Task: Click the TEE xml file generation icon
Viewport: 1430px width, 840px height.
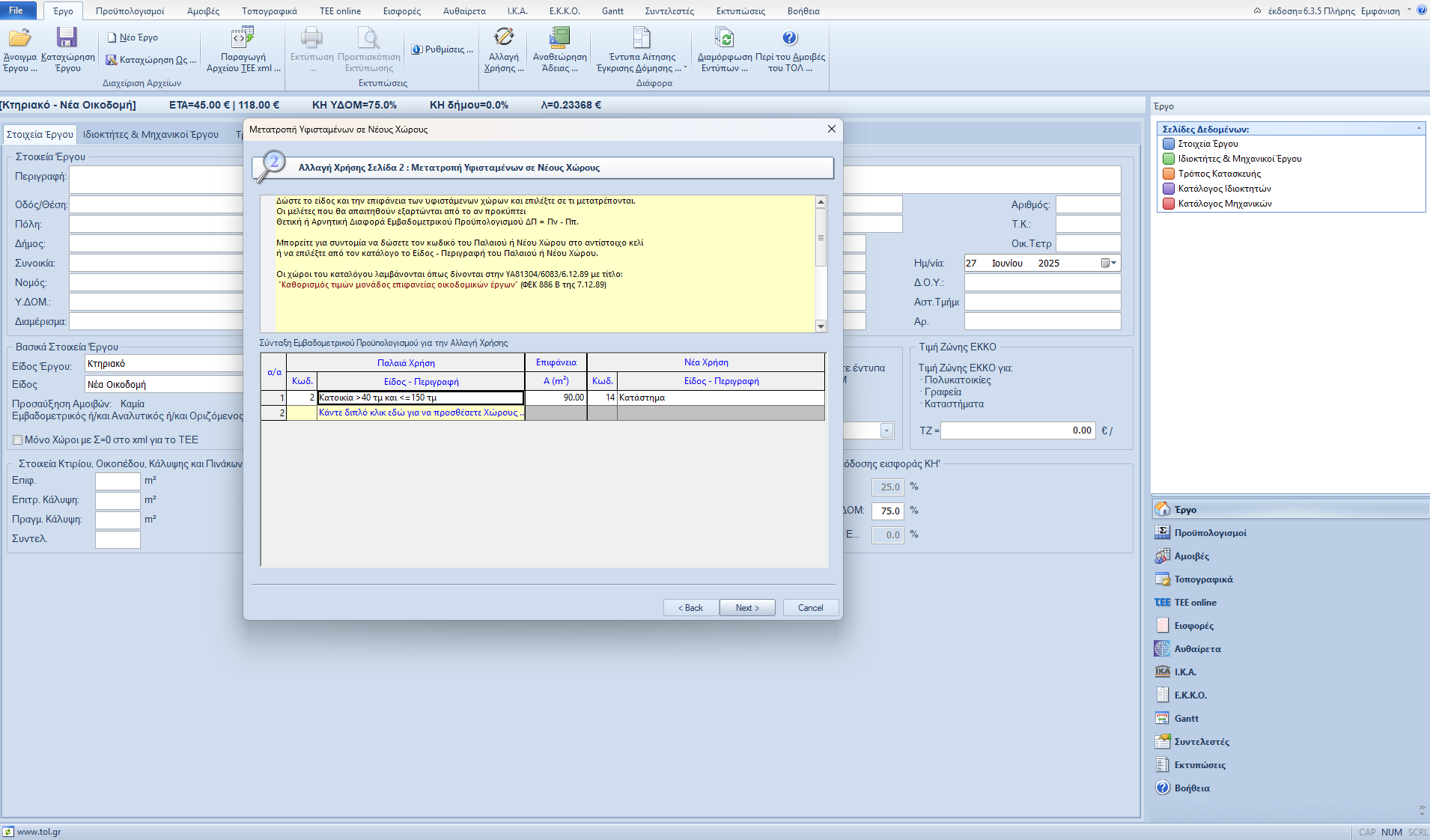Action: (243, 38)
